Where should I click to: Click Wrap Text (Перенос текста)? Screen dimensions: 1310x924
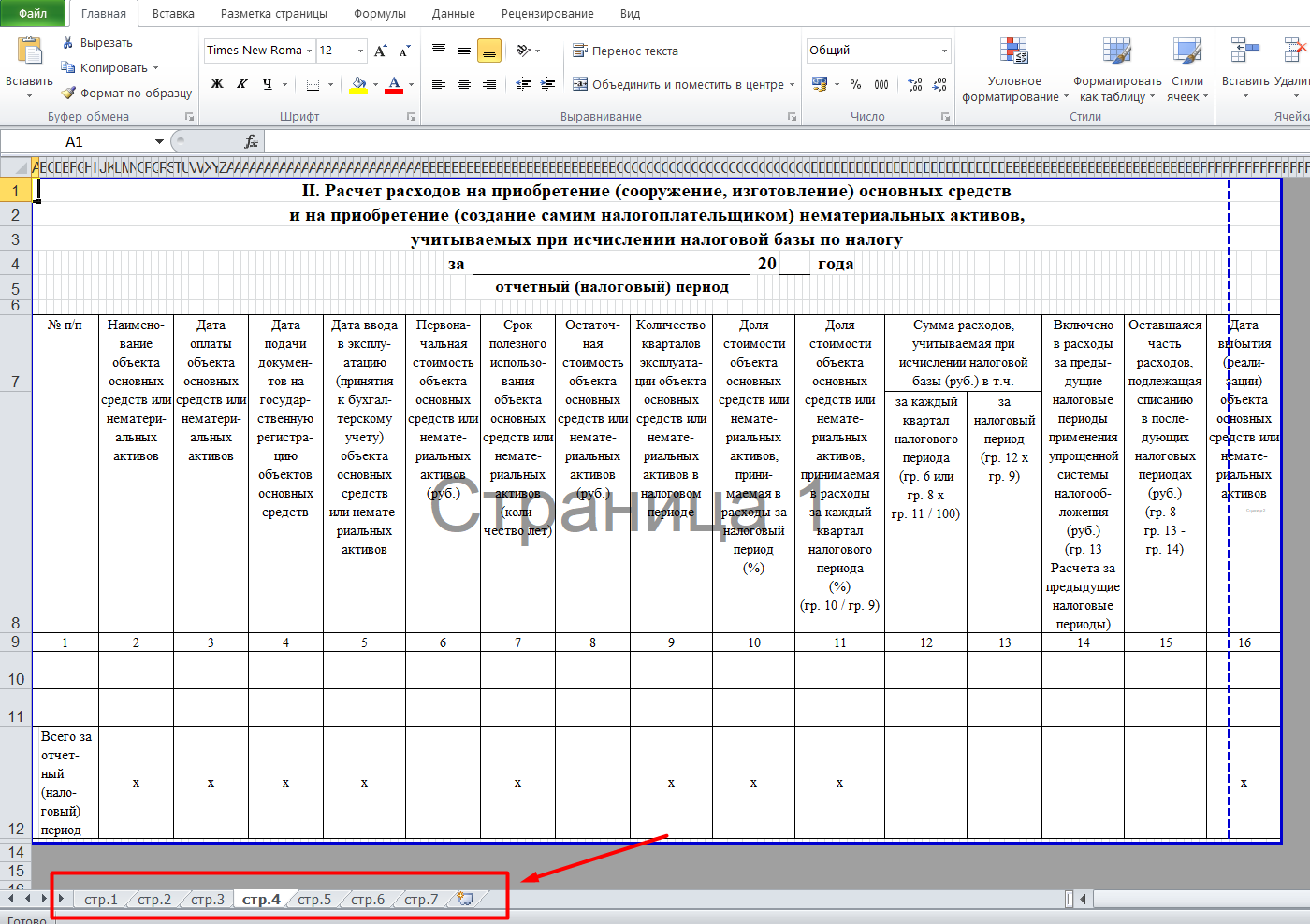coord(625,51)
